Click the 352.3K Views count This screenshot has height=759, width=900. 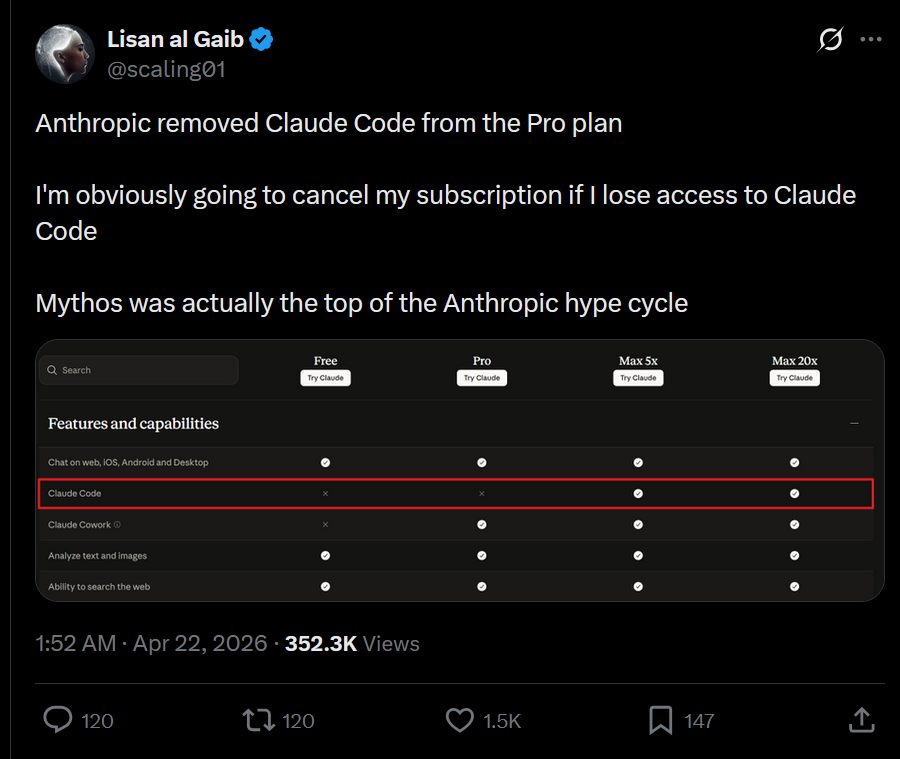click(352, 644)
